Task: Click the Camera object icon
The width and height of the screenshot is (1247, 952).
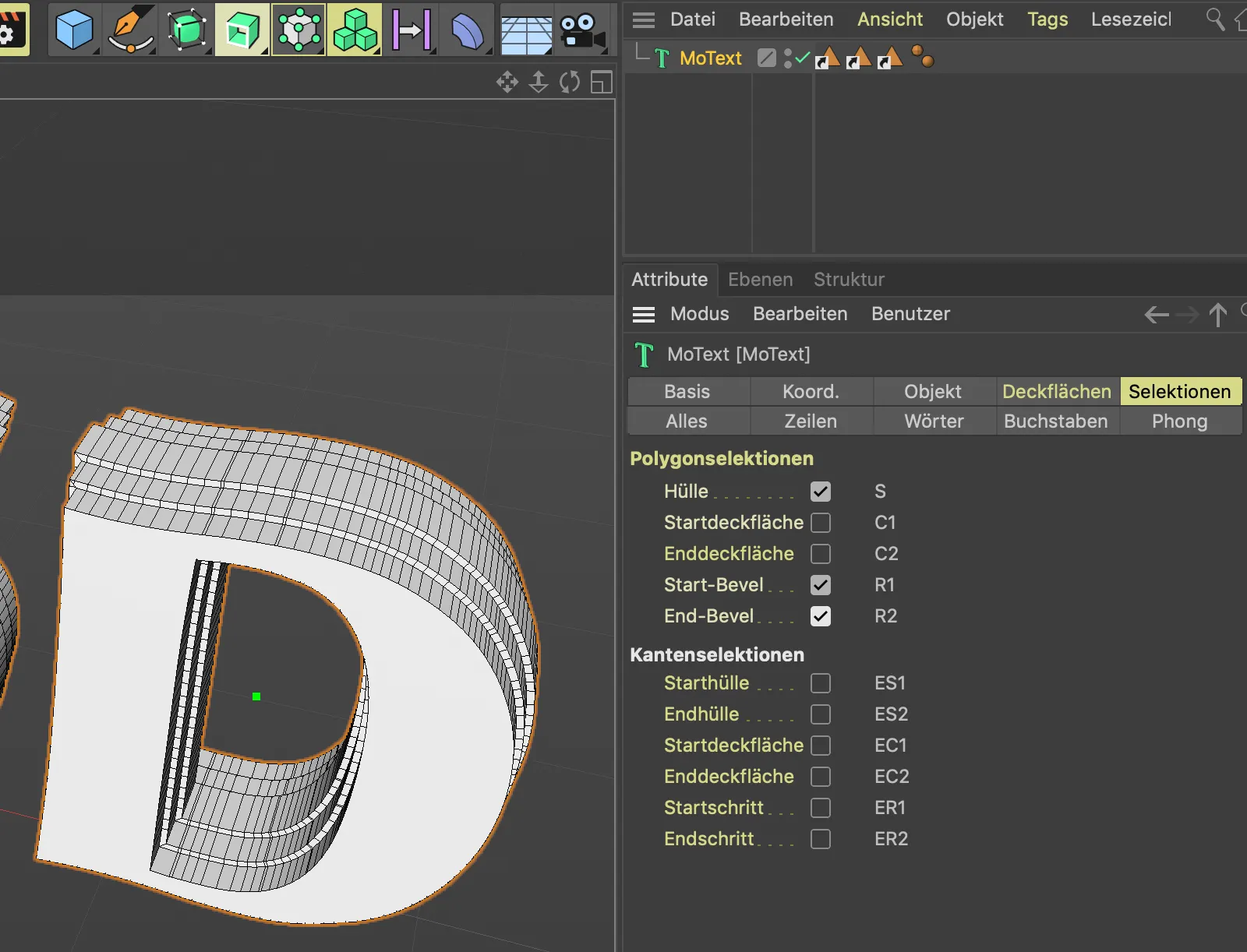Action: pos(582,31)
